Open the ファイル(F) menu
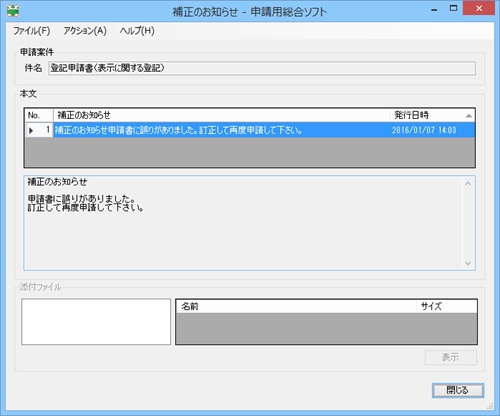 (x=32, y=31)
